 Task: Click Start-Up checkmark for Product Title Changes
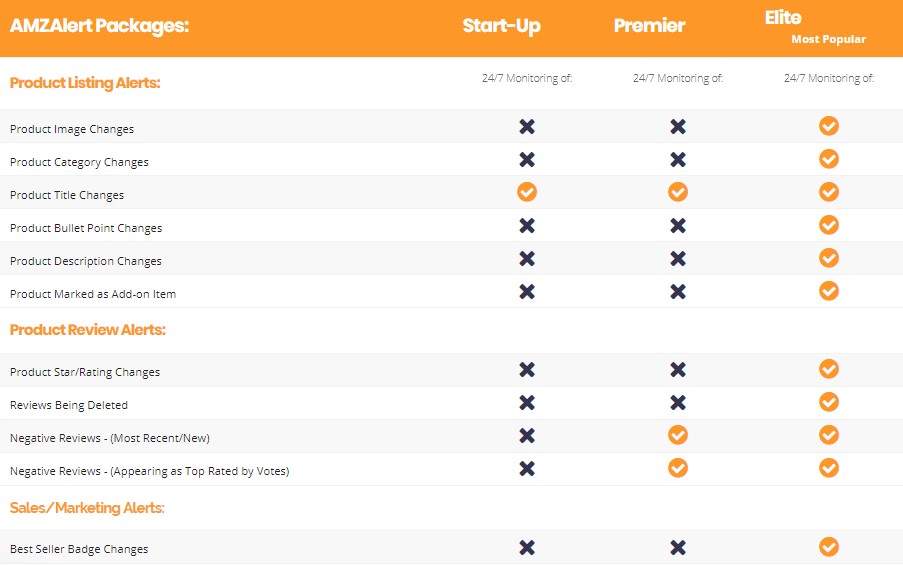pos(527,192)
